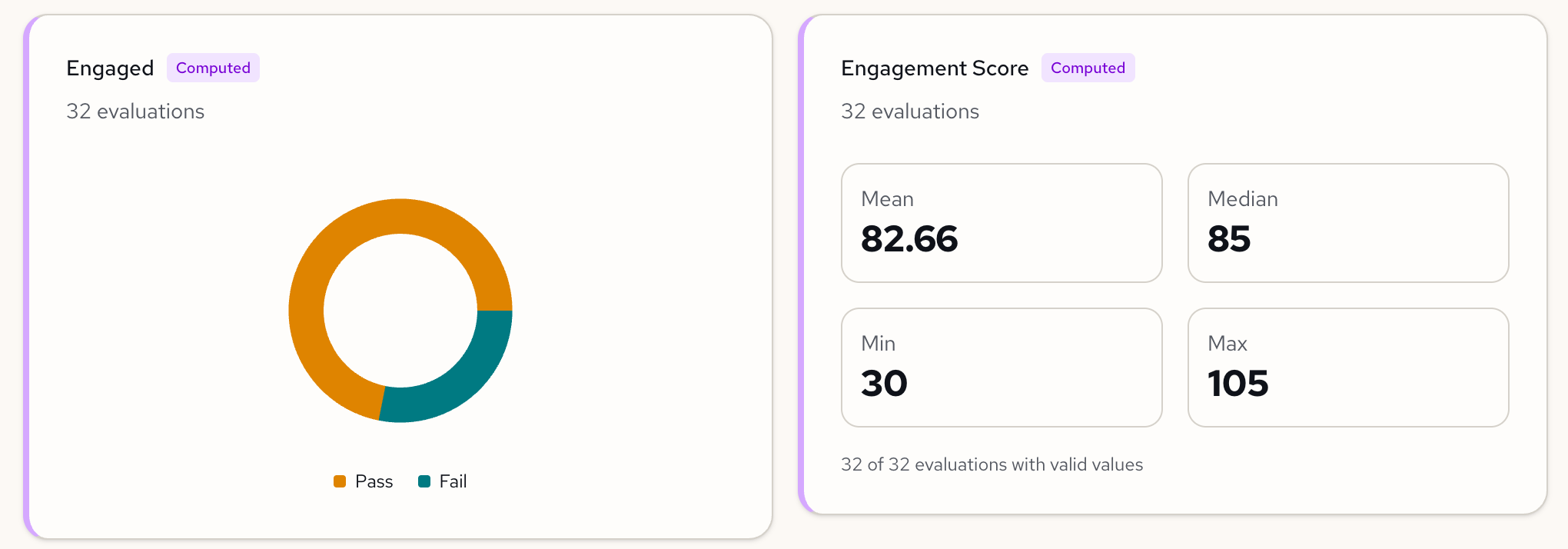
Task: Click the 82.66 mean value
Action: pyautogui.click(x=909, y=239)
